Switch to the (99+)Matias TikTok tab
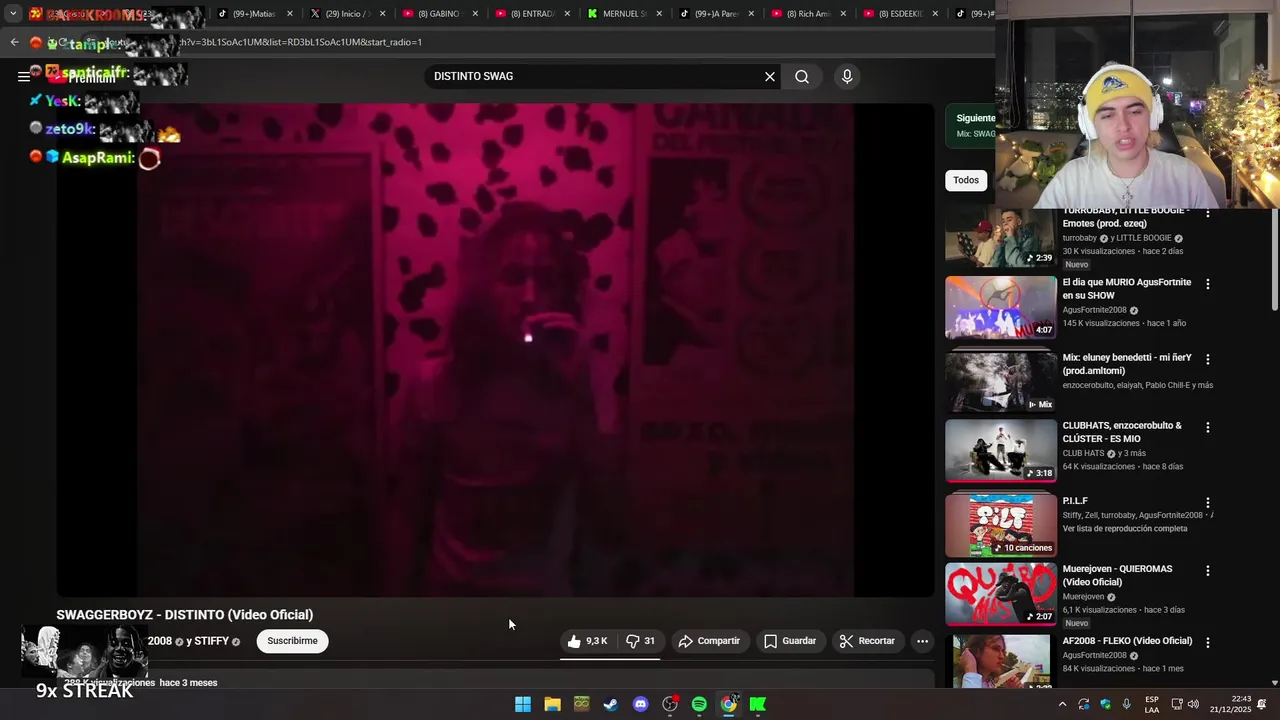 click(253, 14)
